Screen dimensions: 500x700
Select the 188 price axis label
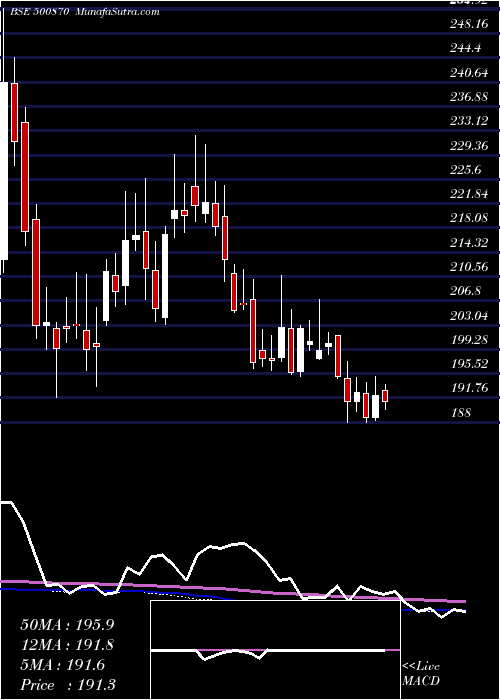[x=461, y=412]
